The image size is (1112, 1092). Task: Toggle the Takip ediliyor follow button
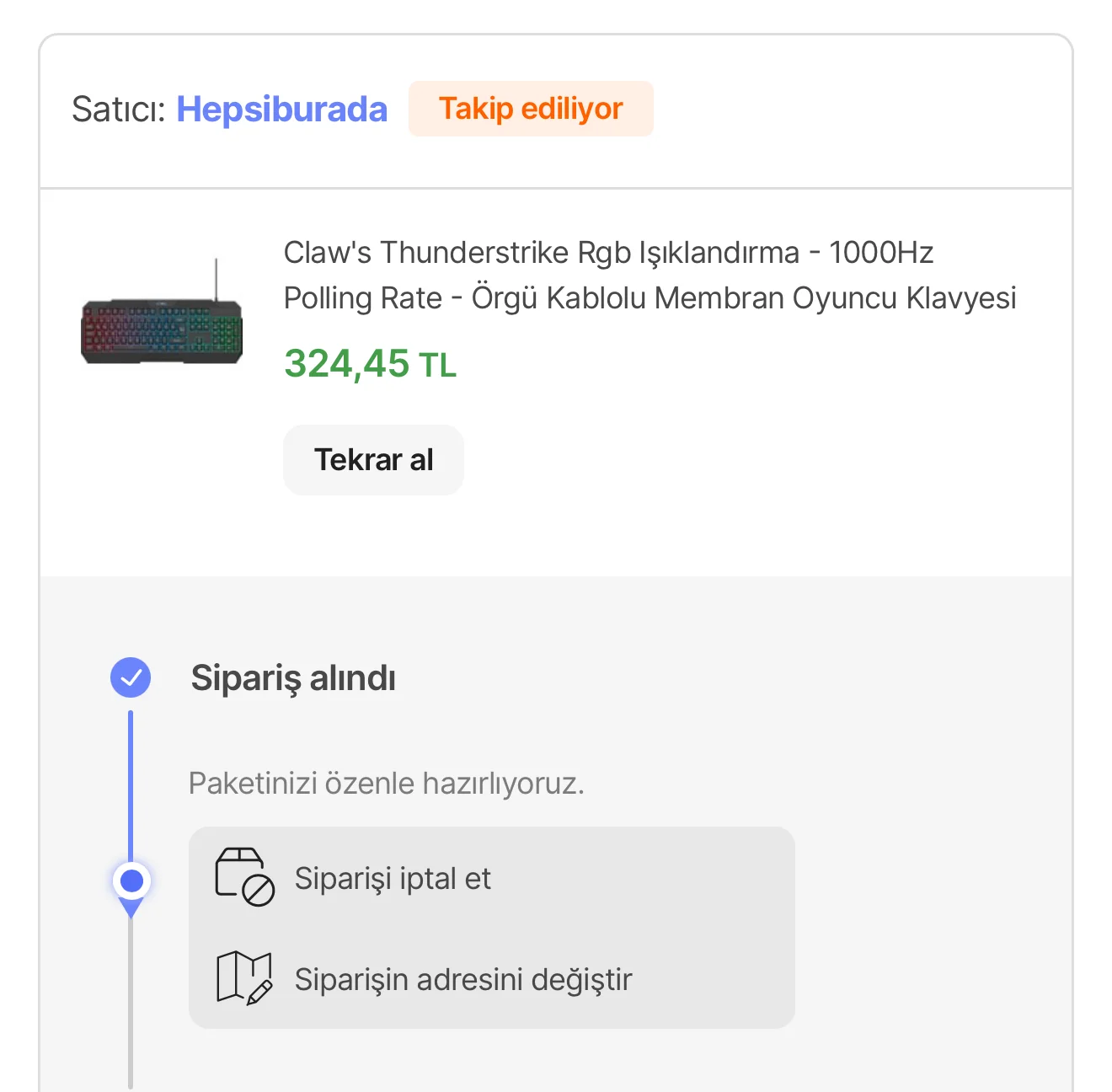coord(531,109)
